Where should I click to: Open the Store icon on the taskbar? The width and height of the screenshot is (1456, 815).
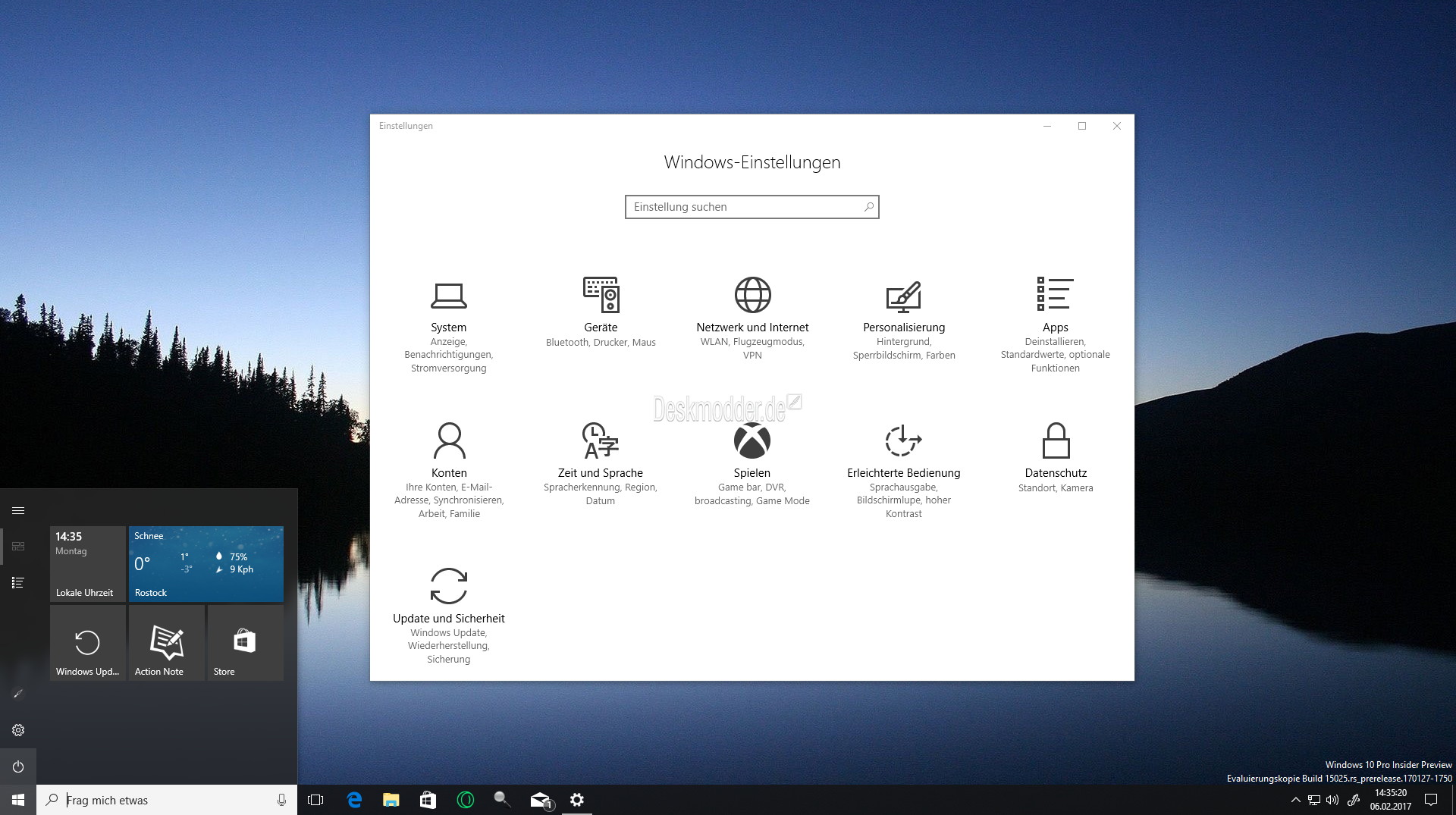(x=428, y=800)
